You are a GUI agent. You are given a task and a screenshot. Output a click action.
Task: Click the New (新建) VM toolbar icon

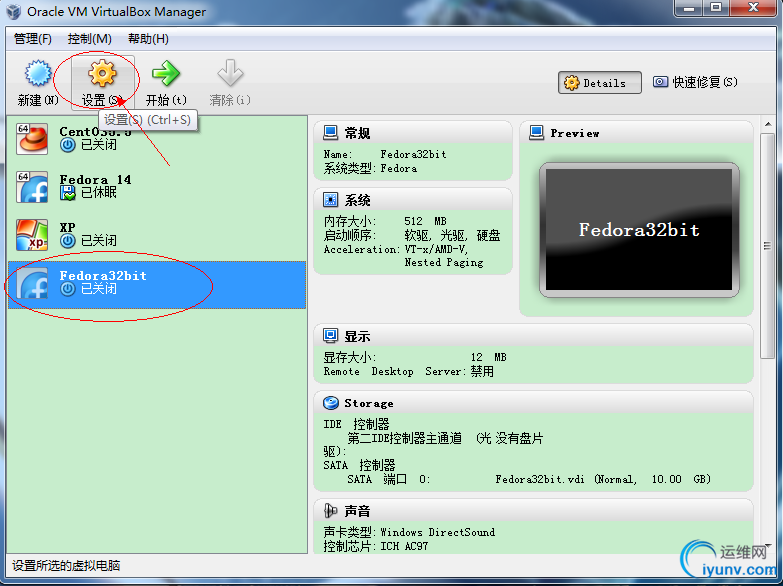[x=38, y=74]
